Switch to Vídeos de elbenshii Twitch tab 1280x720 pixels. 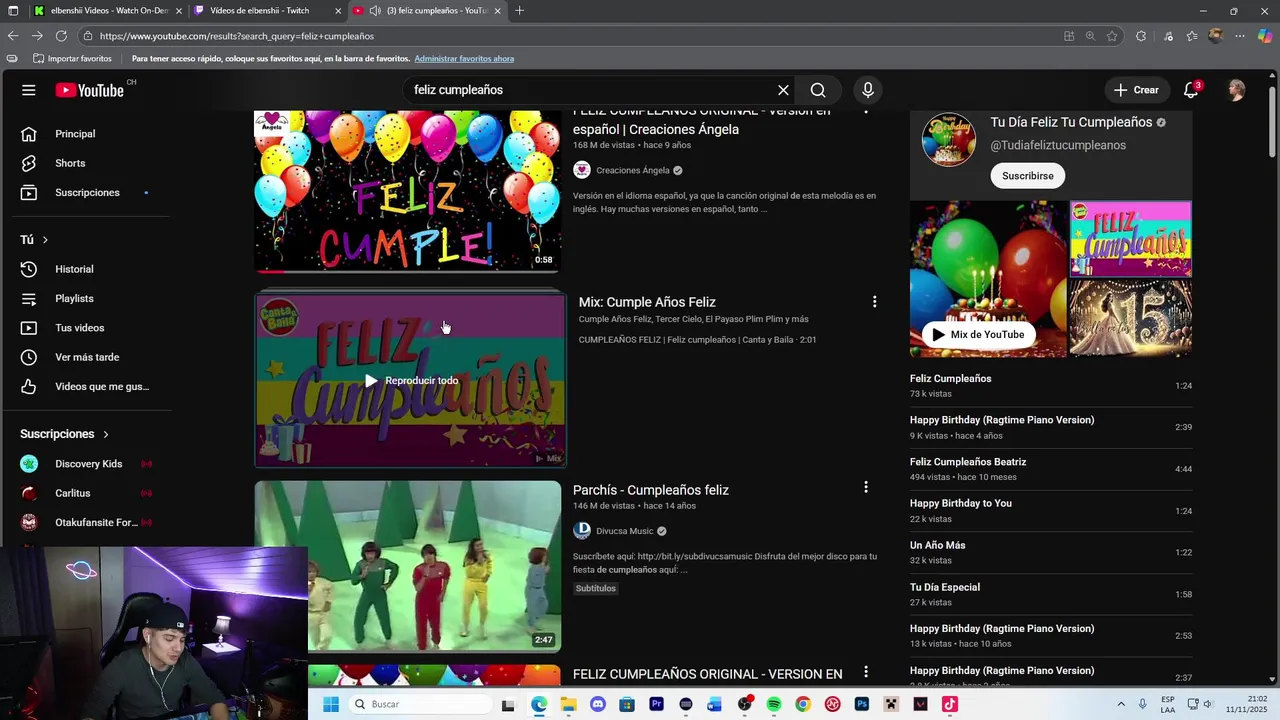(x=268, y=11)
